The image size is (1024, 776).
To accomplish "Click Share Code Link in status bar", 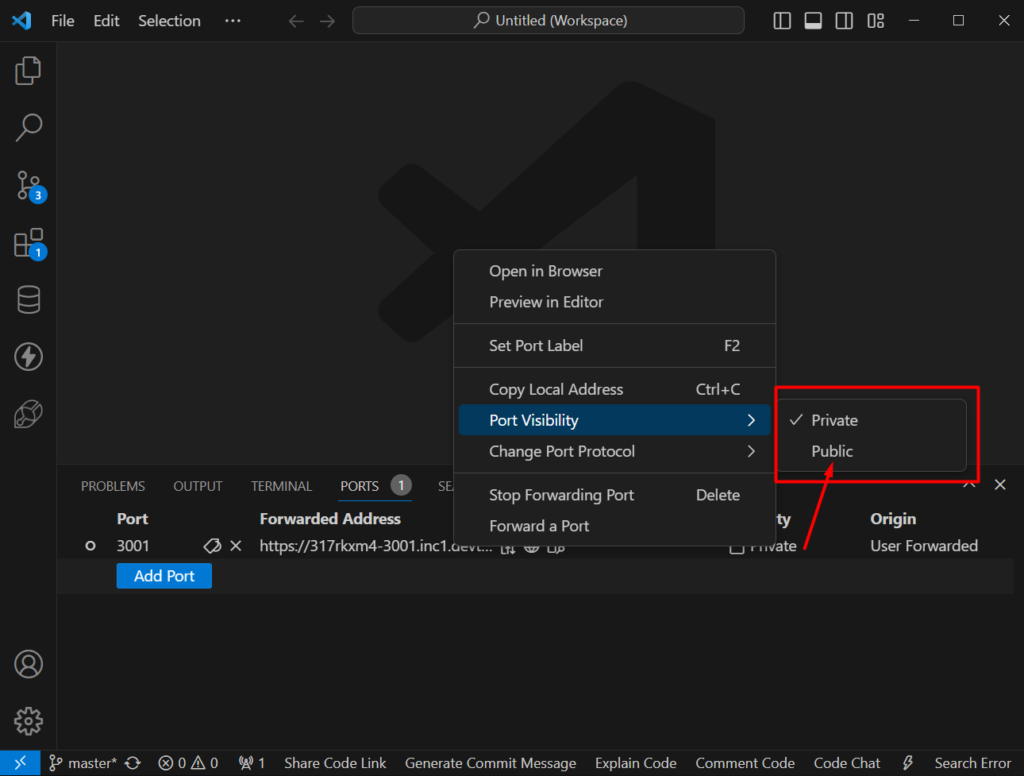I will [x=335, y=763].
